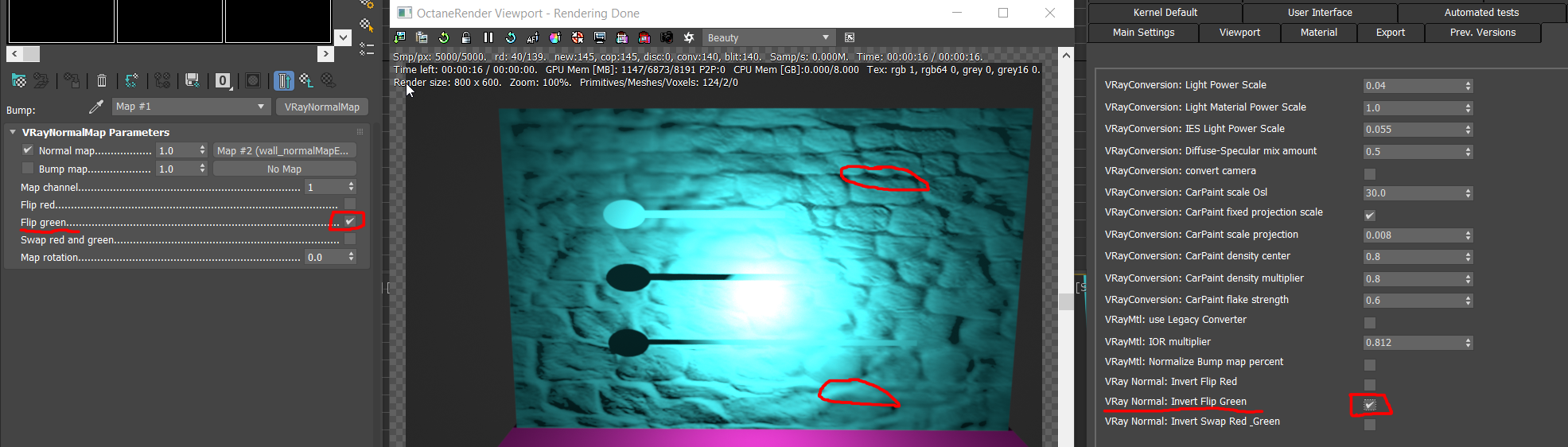
Task: Click the No Map bump button
Action: [285, 169]
